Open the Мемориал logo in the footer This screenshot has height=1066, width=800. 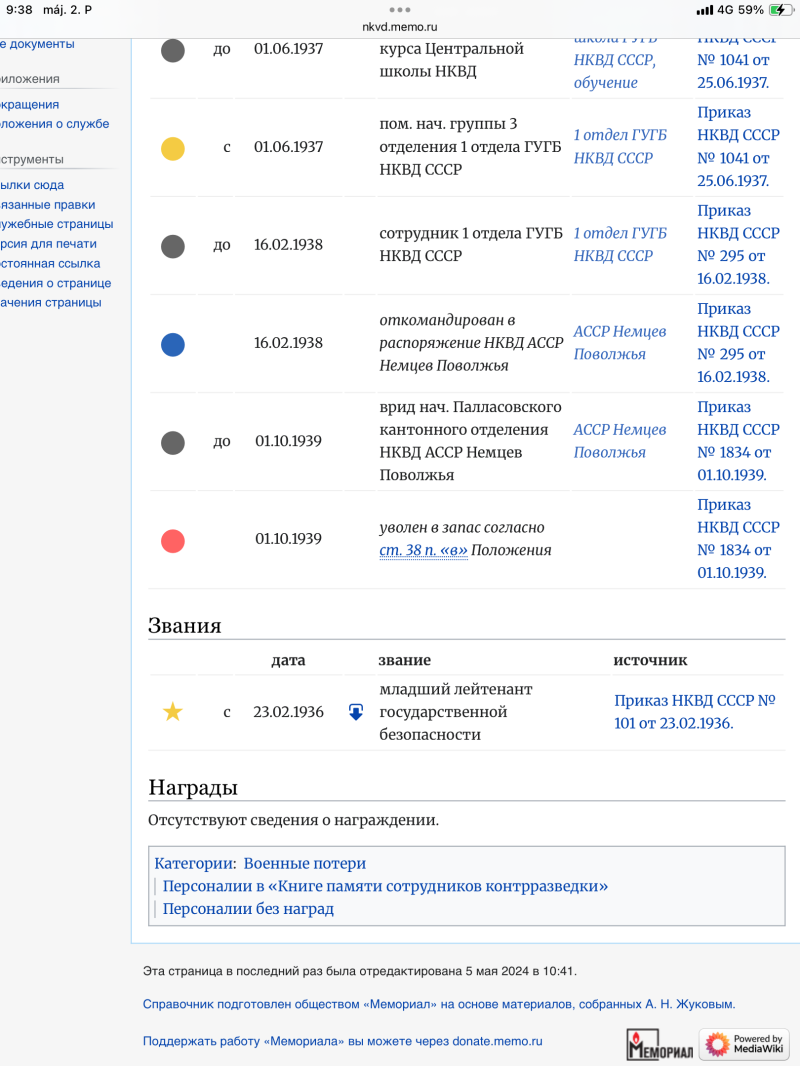click(x=660, y=1044)
